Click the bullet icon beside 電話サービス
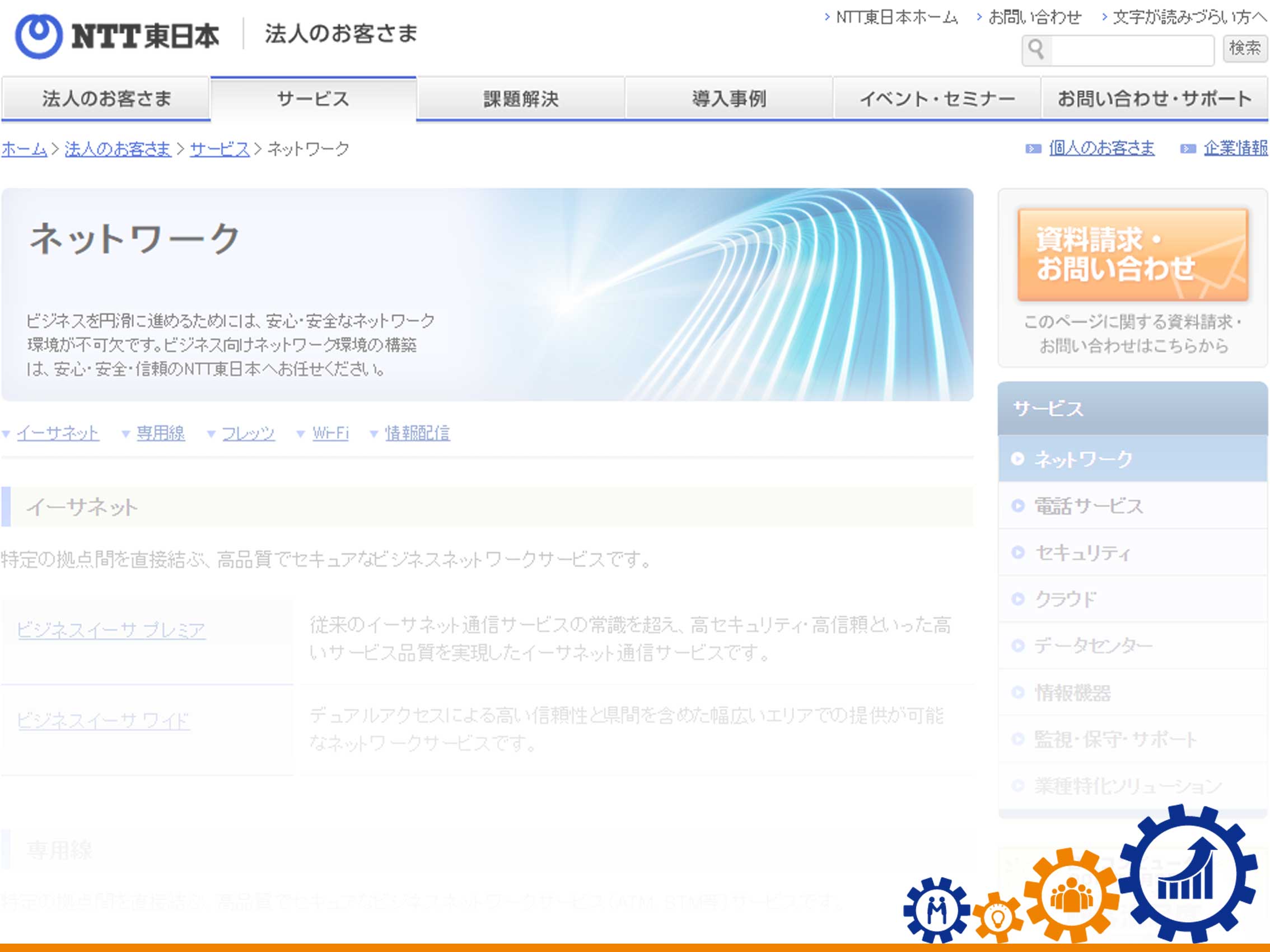 click(x=1017, y=505)
